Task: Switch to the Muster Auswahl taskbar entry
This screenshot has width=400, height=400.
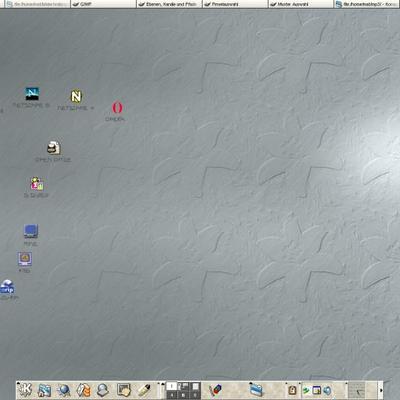Action: pos(301,4)
